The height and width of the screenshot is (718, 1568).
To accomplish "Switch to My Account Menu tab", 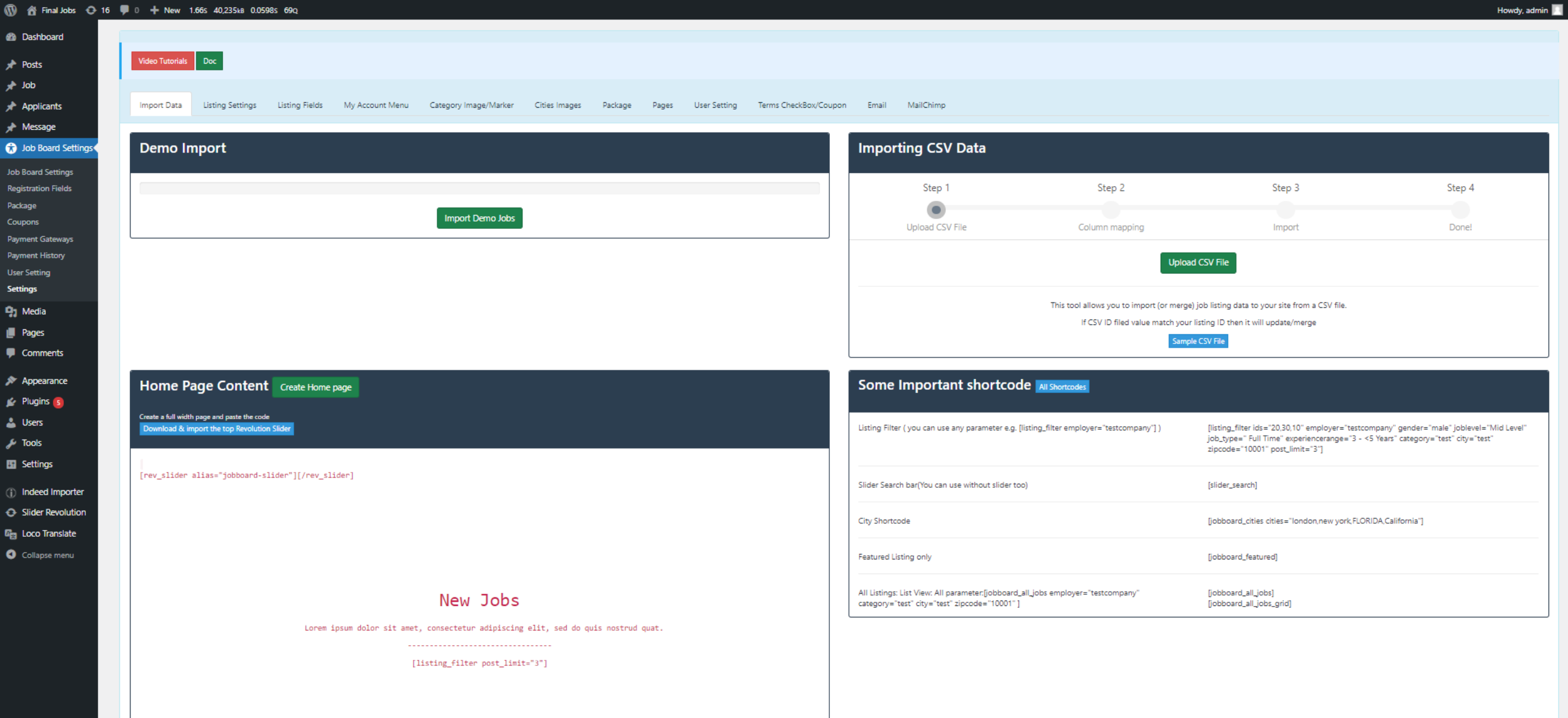I will pos(376,105).
